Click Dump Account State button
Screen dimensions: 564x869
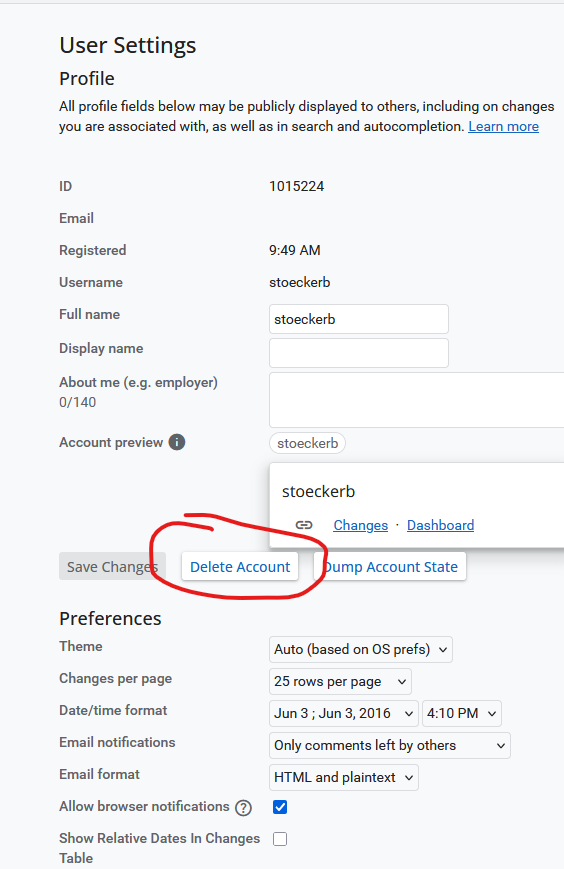pyautogui.click(x=390, y=566)
